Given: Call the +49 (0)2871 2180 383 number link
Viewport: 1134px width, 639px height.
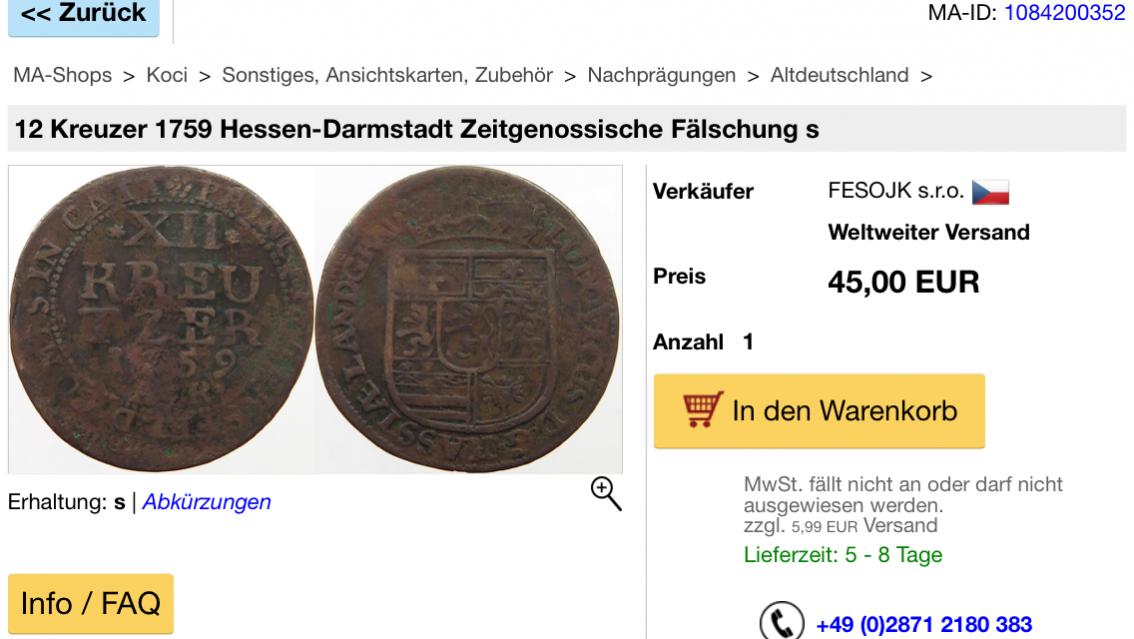Looking at the screenshot, I should (924, 625).
